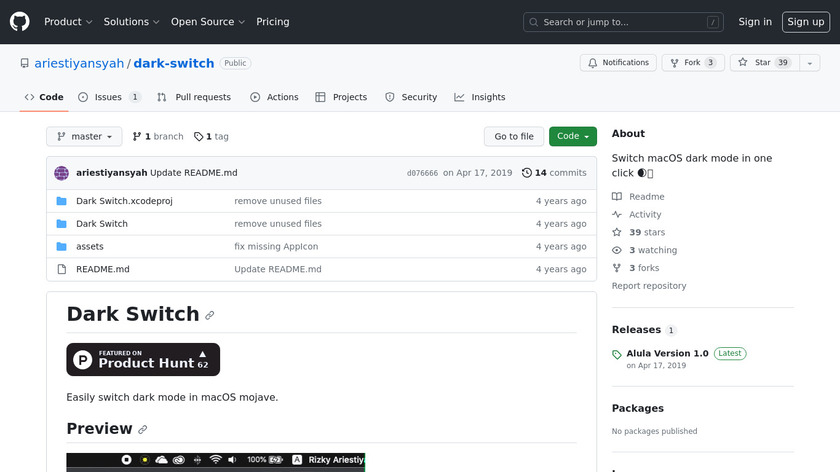
Task: Click the search magnifier icon in search box
Action: 534,23
